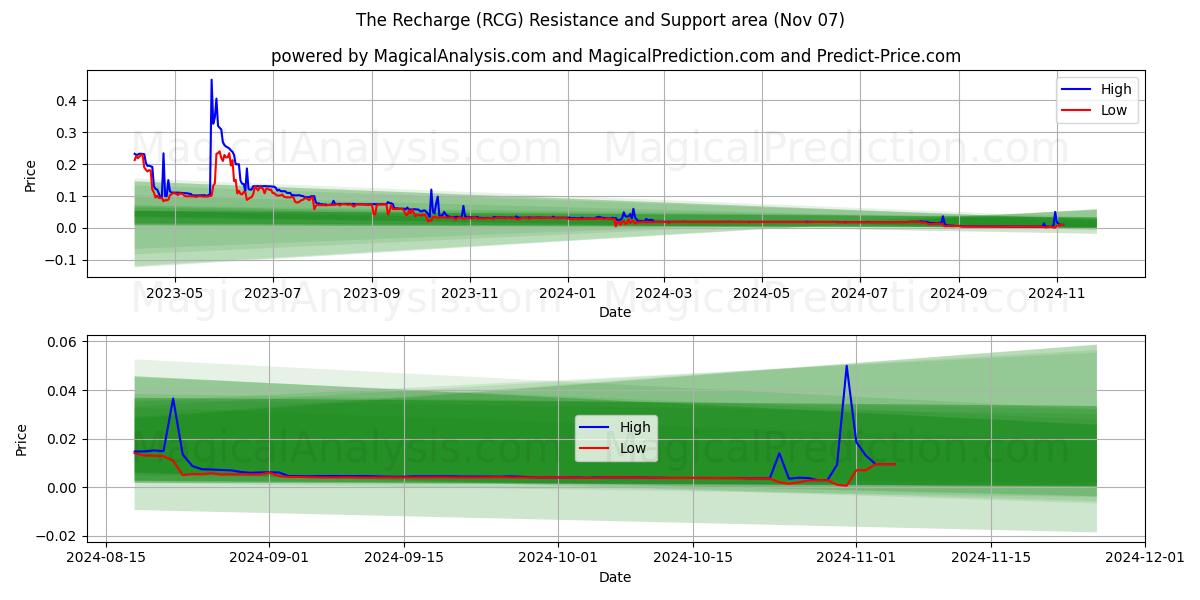Click the '2024-03' tick label

coord(664,293)
